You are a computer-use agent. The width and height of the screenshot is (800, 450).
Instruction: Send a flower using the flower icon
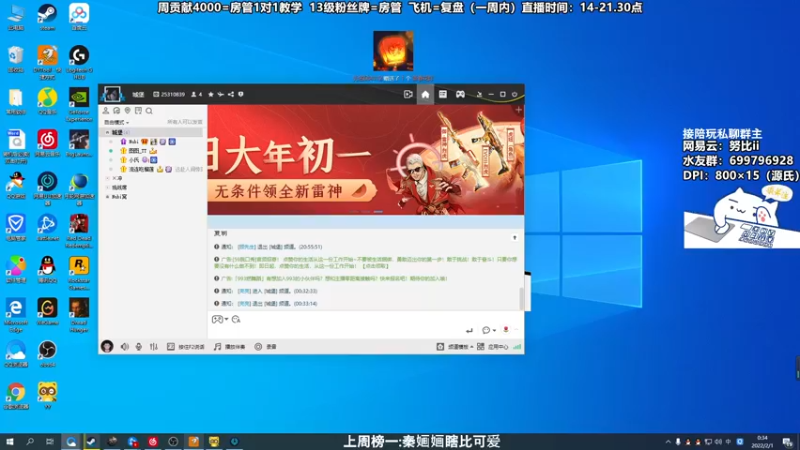pyautogui.click(x=506, y=330)
